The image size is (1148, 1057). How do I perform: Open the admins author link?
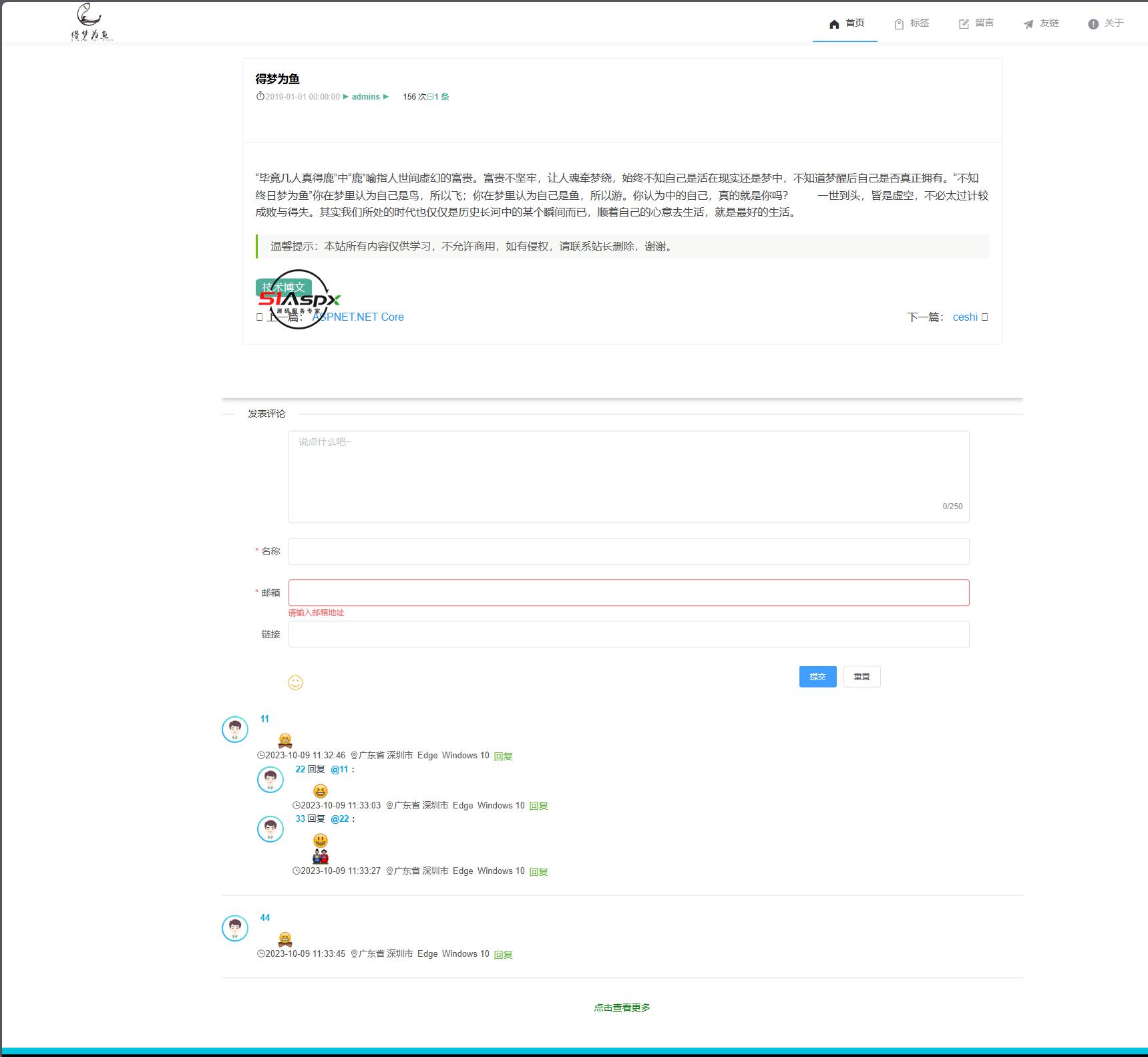(366, 97)
